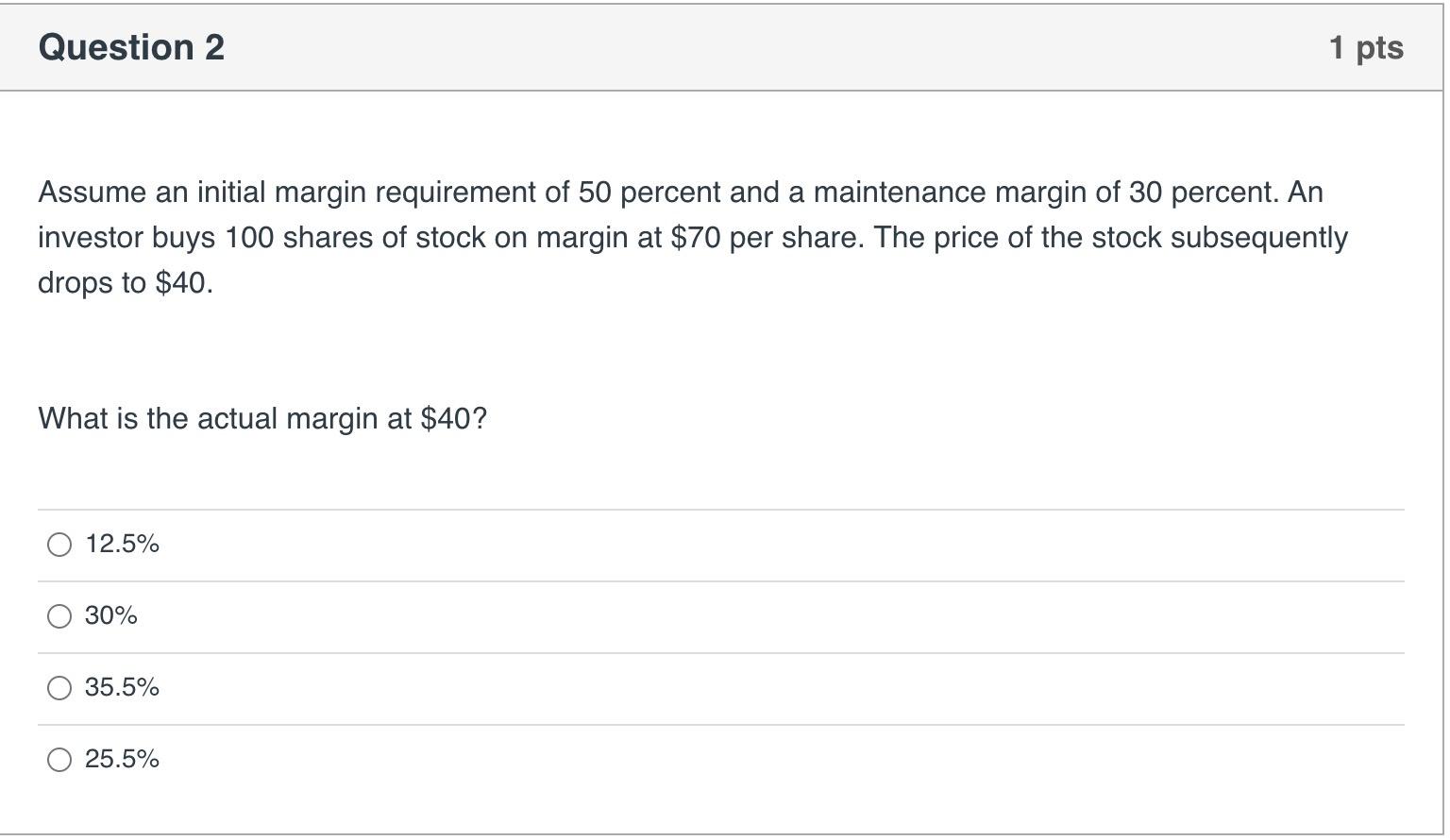Mark the 35.5% radio button

(59, 688)
